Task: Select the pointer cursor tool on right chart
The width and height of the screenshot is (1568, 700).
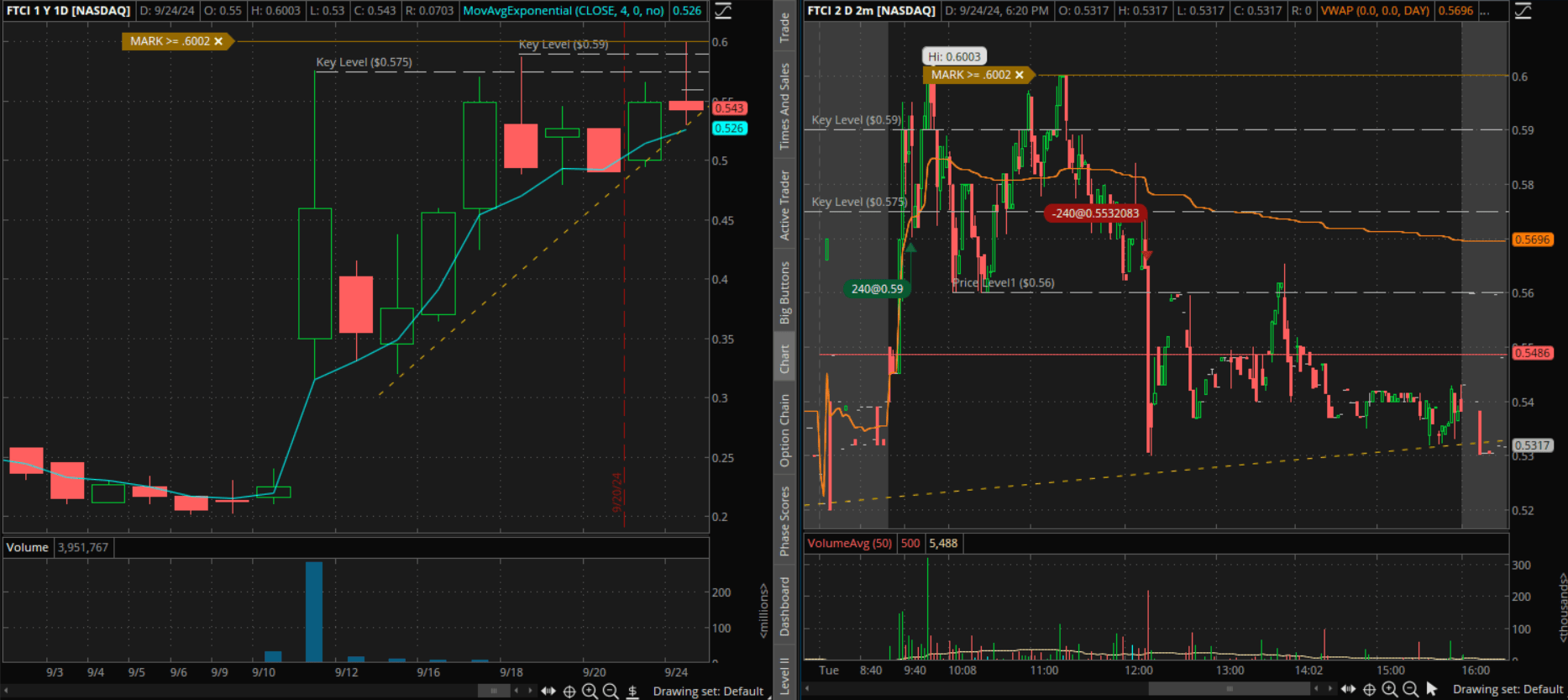Action: point(1432,689)
